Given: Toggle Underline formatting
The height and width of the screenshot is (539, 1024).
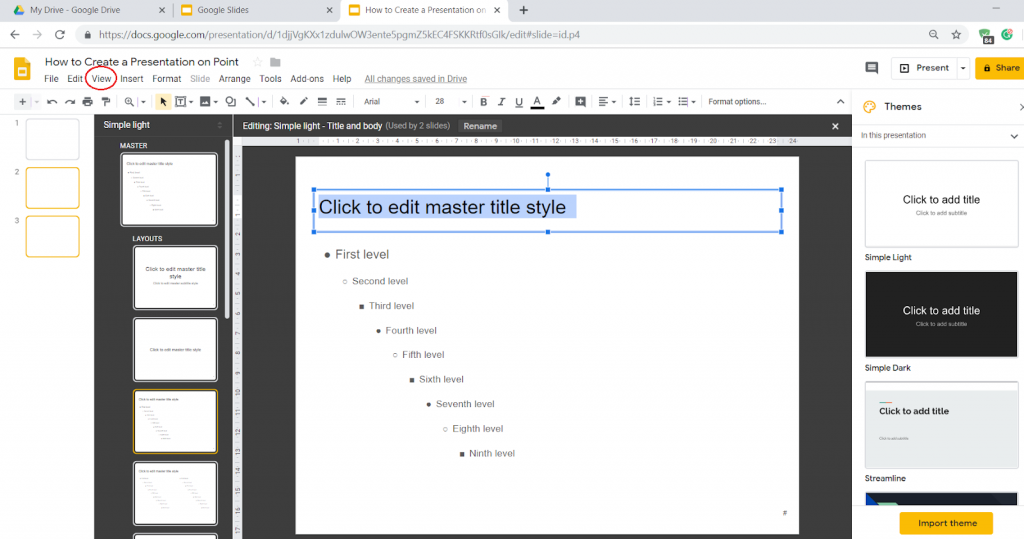Looking at the screenshot, I should pyautogui.click(x=518, y=102).
